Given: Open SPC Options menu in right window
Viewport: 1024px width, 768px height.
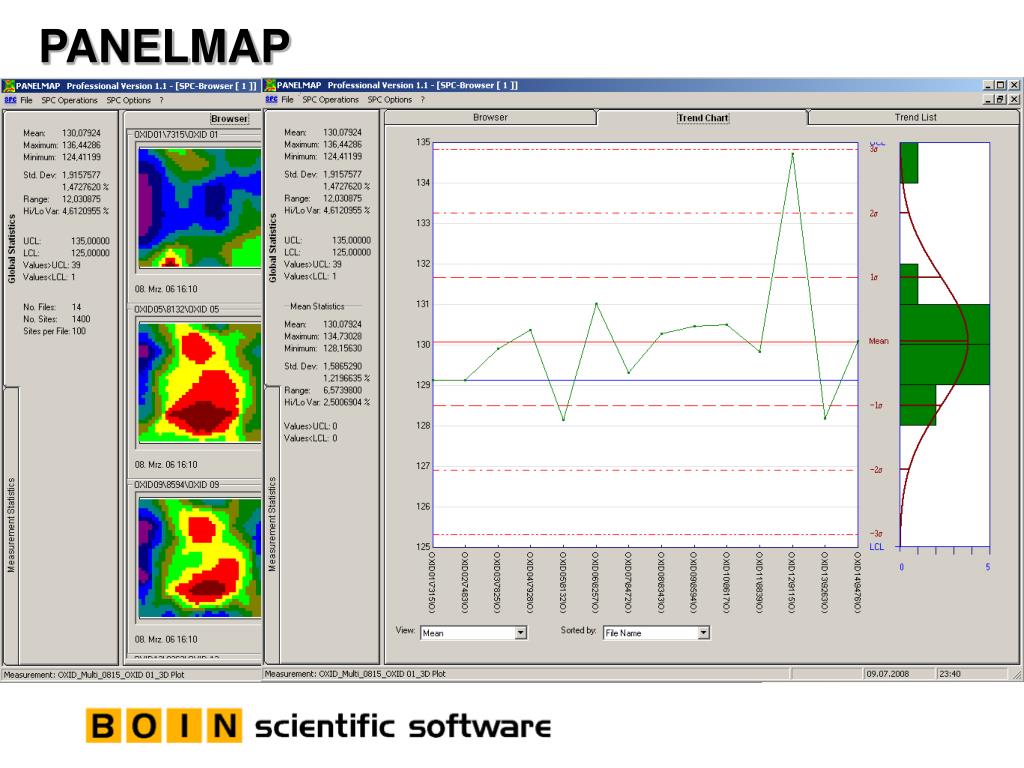Looking at the screenshot, I should pos(390,100).
